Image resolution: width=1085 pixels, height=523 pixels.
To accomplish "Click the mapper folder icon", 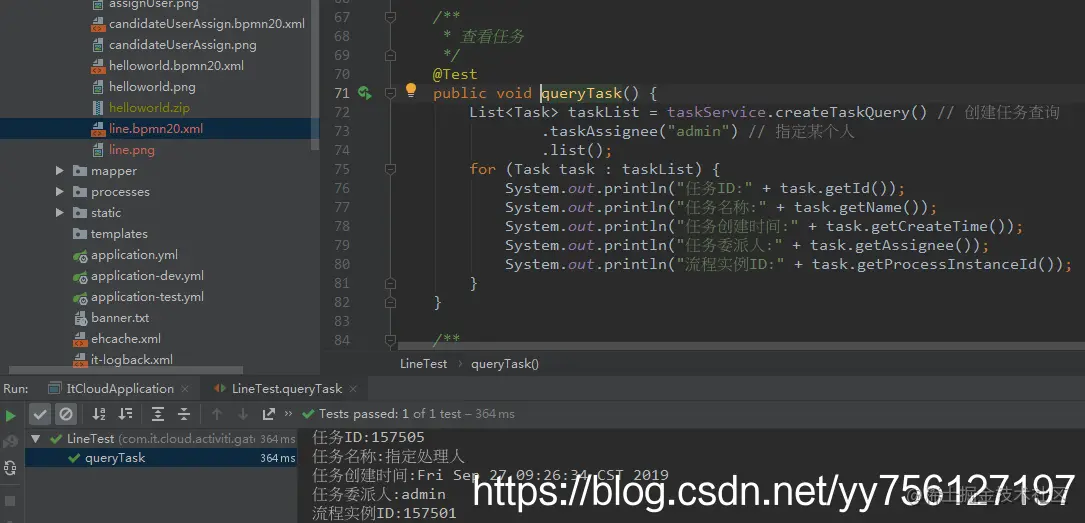I will pos(80,171).
